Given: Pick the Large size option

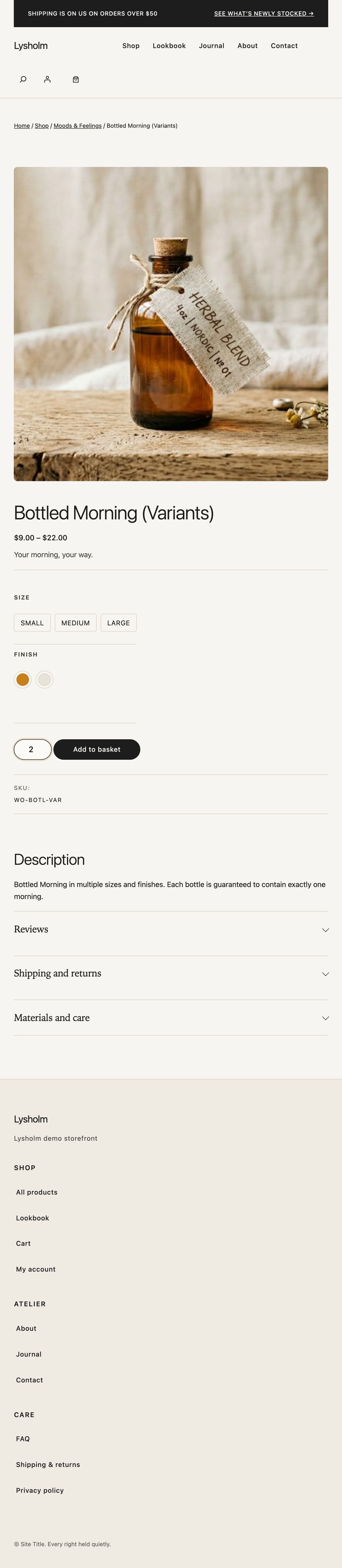Looking at the screenshot, I should [119, 623].
